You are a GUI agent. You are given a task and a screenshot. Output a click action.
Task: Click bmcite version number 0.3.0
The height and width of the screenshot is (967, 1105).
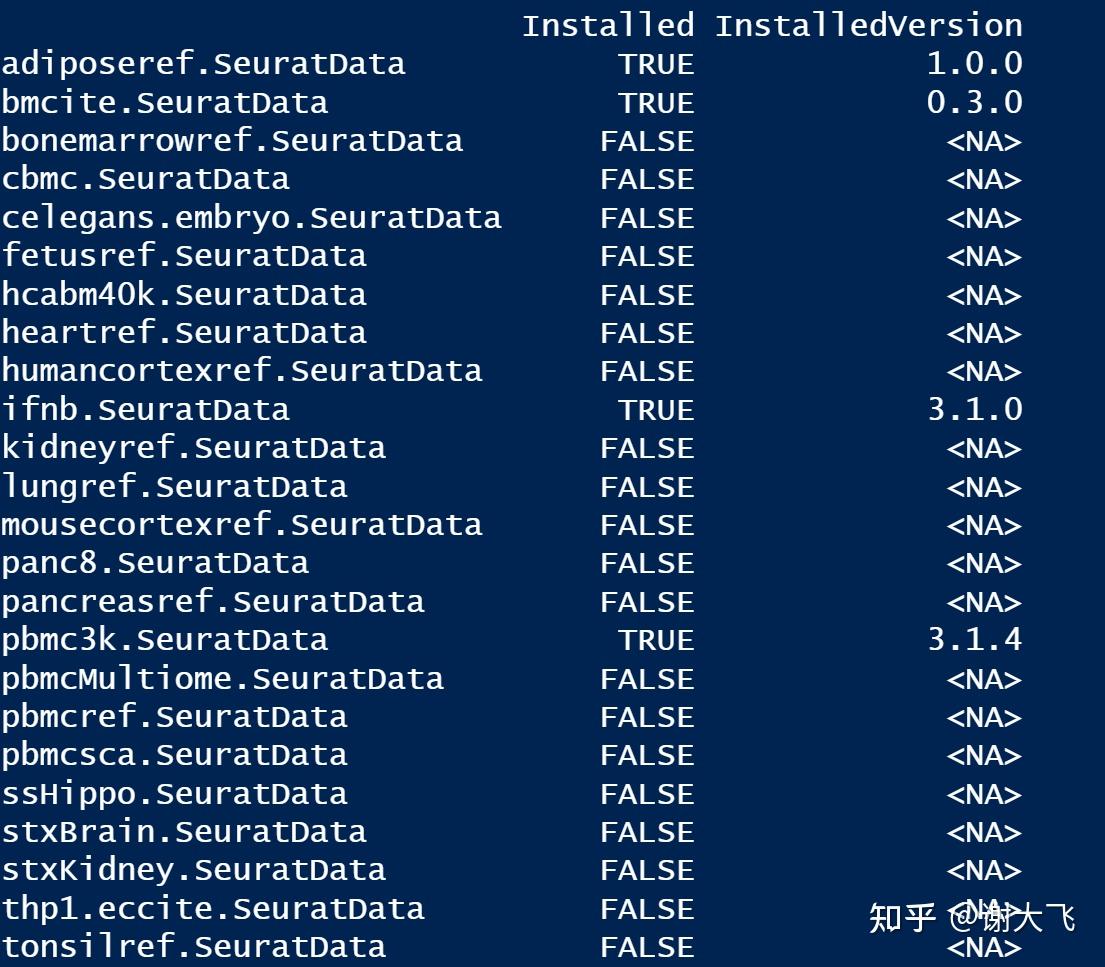pos(974,103)
